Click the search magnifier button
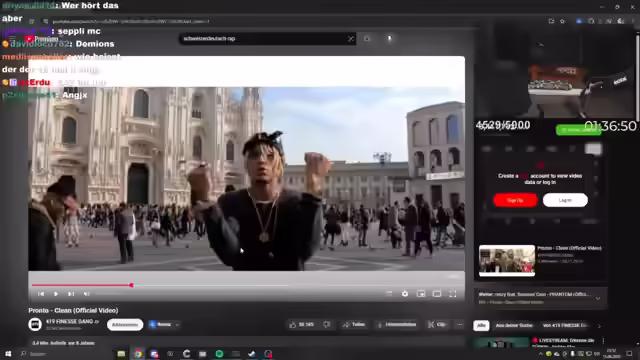 (367, 39)
